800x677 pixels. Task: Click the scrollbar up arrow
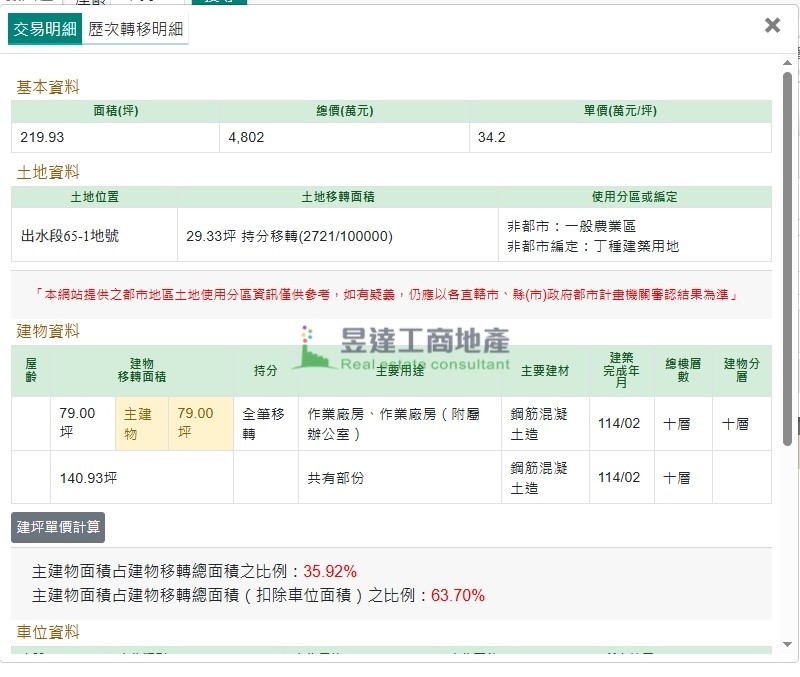click(x=788, y=63)
